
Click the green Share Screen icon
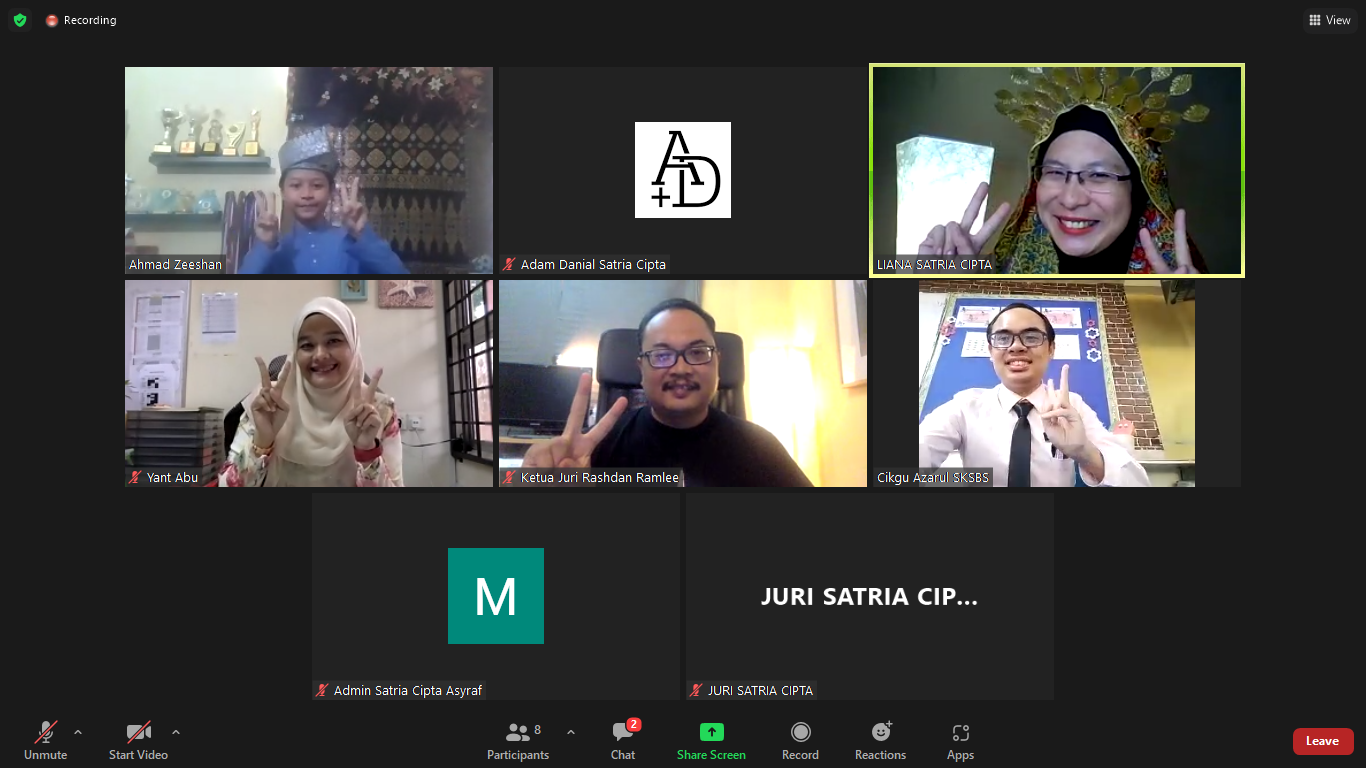(x=711, y=732)
